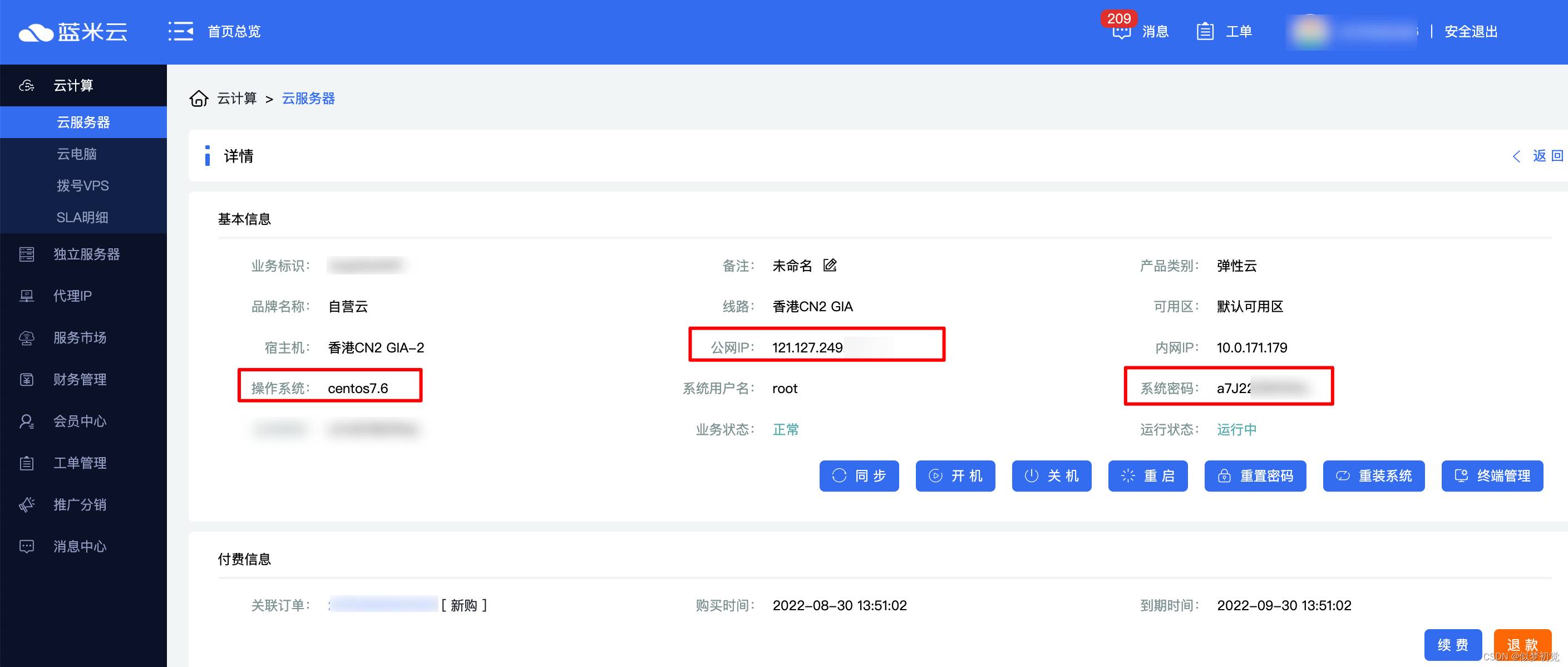Image resolution: width=1568 pixels, height=667 pixels.
Task: Expand the 独立服务器 sidebar menu
Action: pyautogui.click(x=86, y=254)
